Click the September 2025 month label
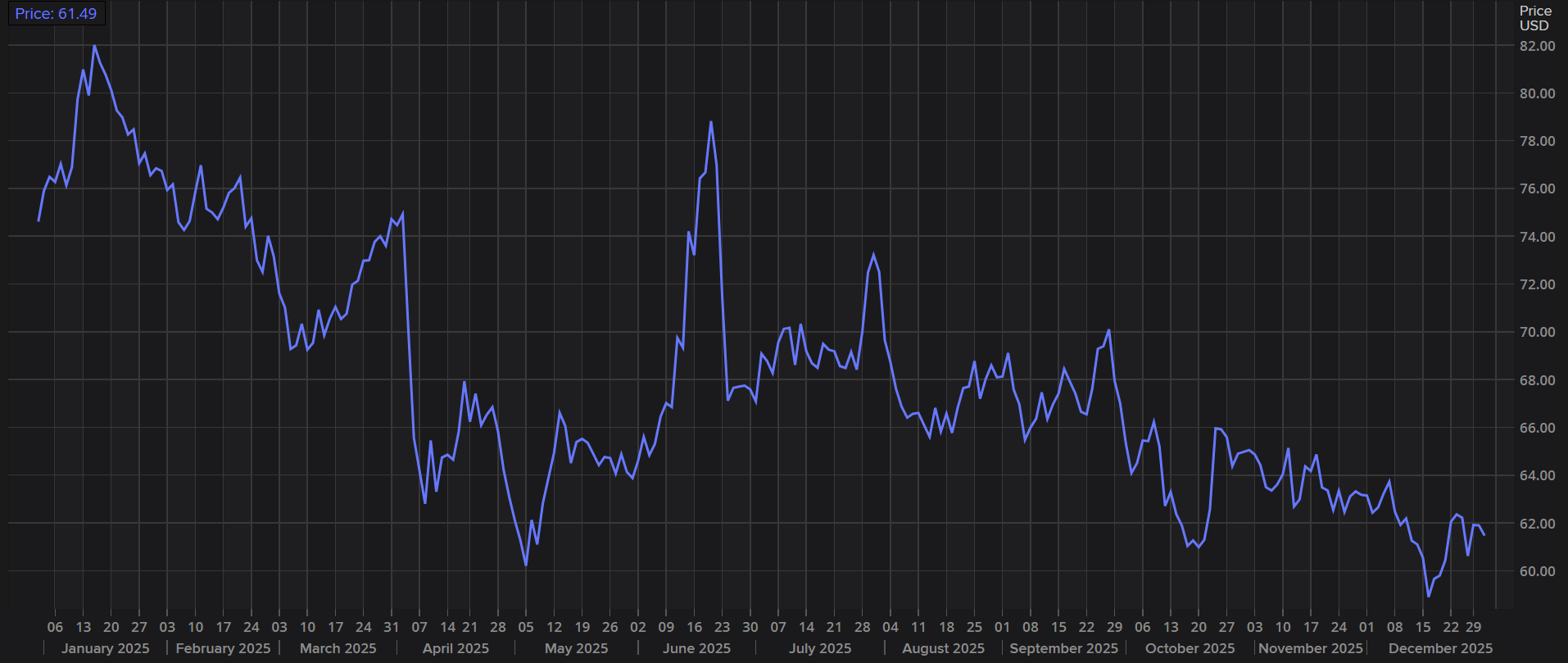 point(1063,648)
